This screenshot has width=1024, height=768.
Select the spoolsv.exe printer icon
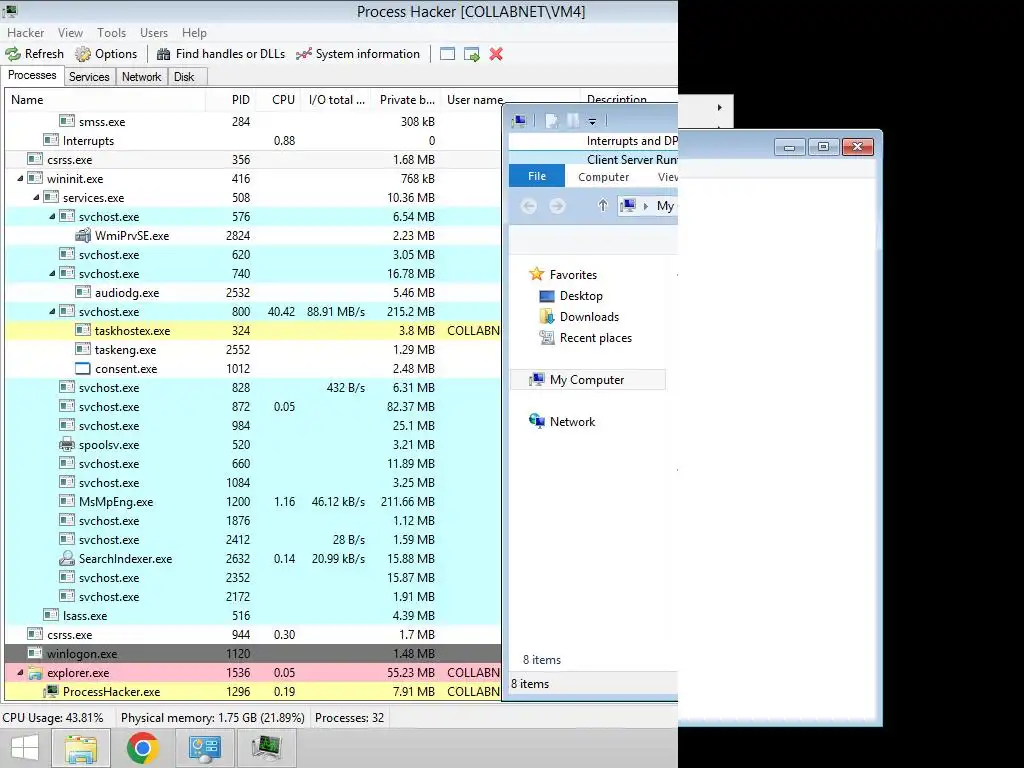click(67, 445)
